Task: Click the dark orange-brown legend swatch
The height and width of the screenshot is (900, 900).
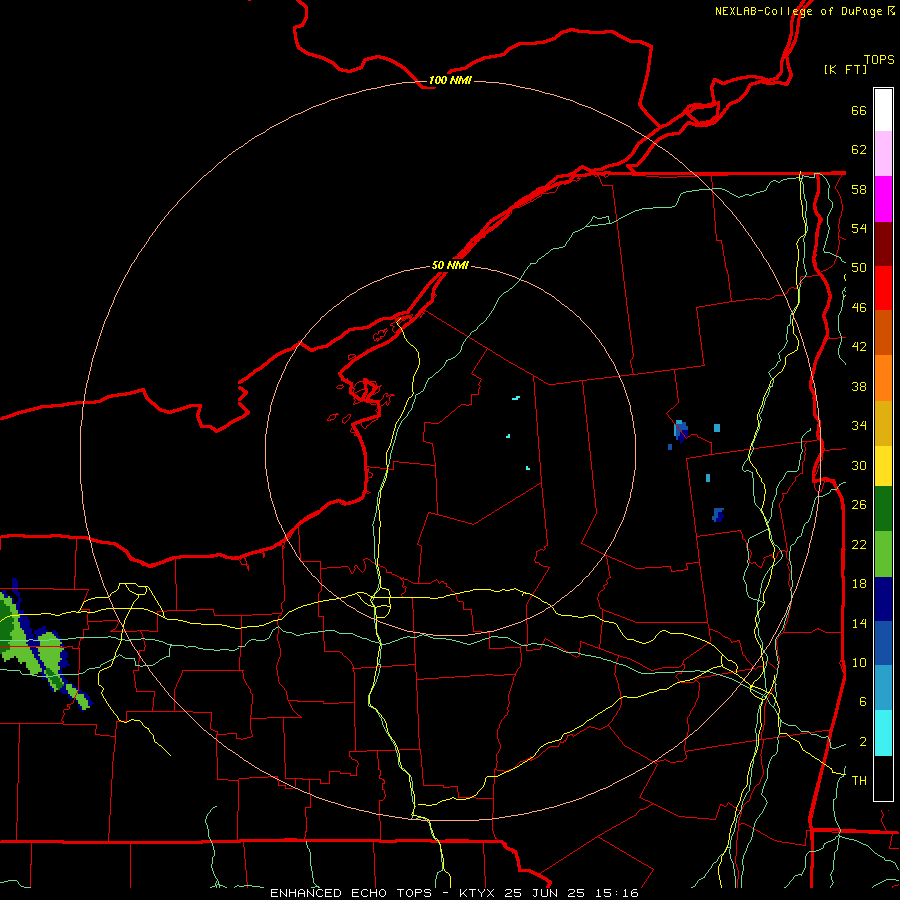Action: tap(883, 332)
